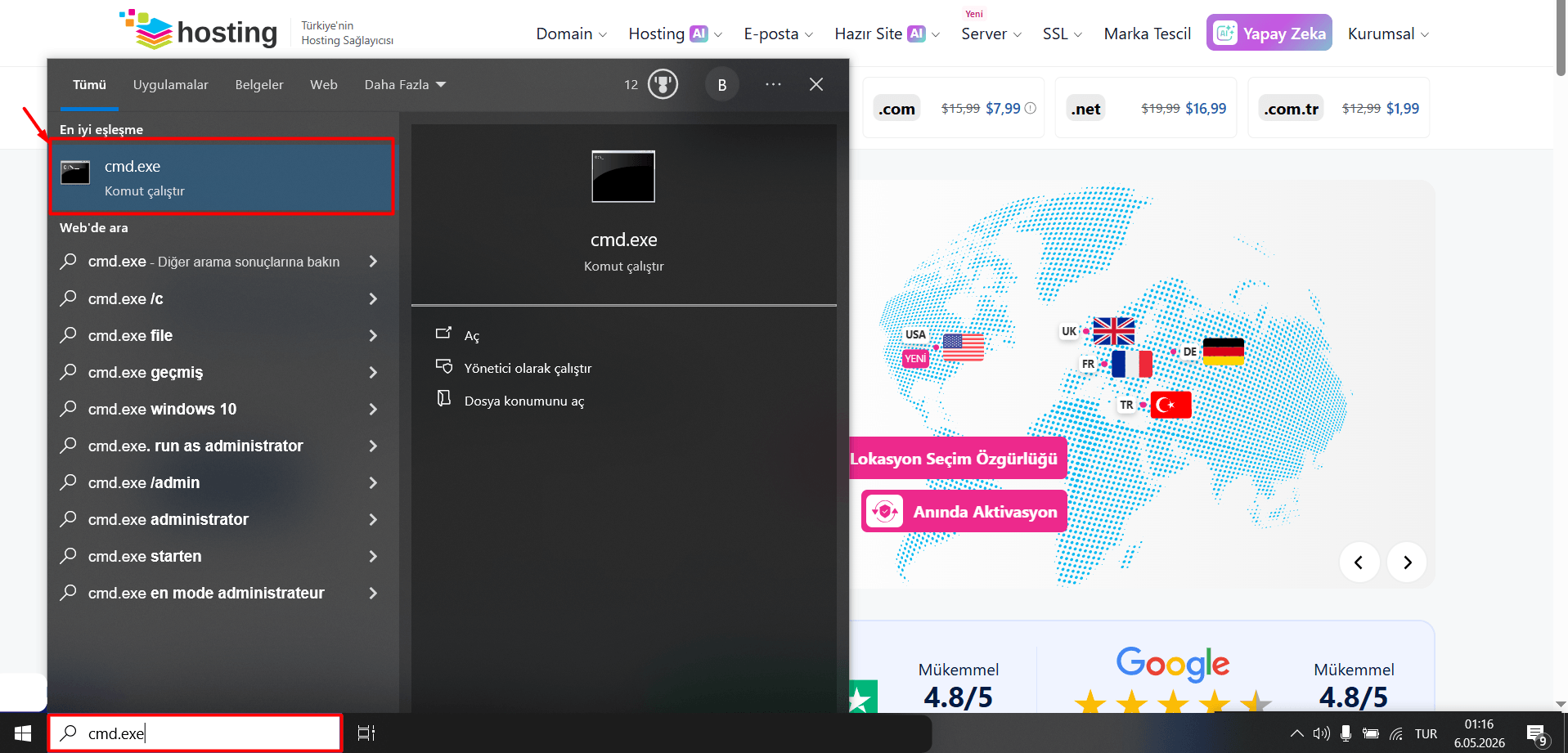Click the UK flag on the map
Viewport: 1568px width, 753px height.
tap(1114, 331)
